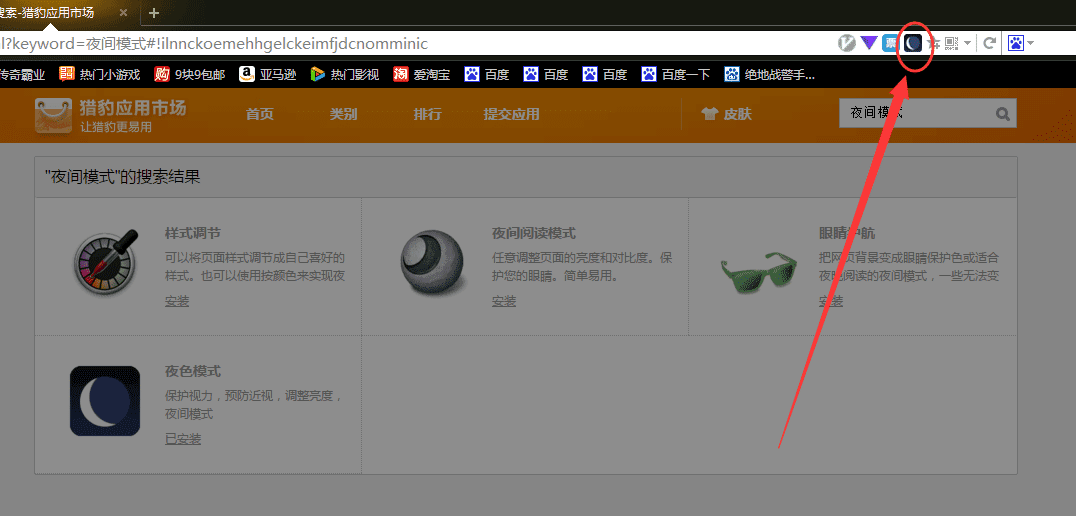This screenshot has width=1076, height=516.
Task: Click the Baidu paw search engine icon
Action: click(1016, 43)
